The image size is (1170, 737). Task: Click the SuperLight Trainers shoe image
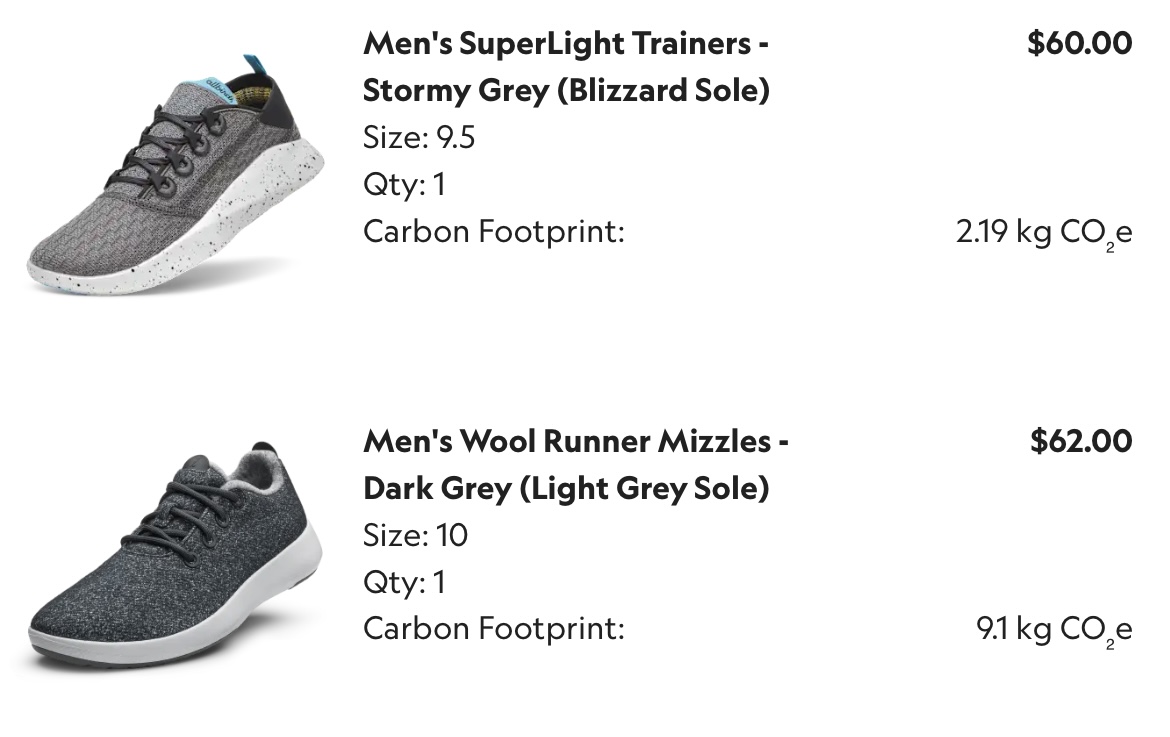tap(175, 175)
